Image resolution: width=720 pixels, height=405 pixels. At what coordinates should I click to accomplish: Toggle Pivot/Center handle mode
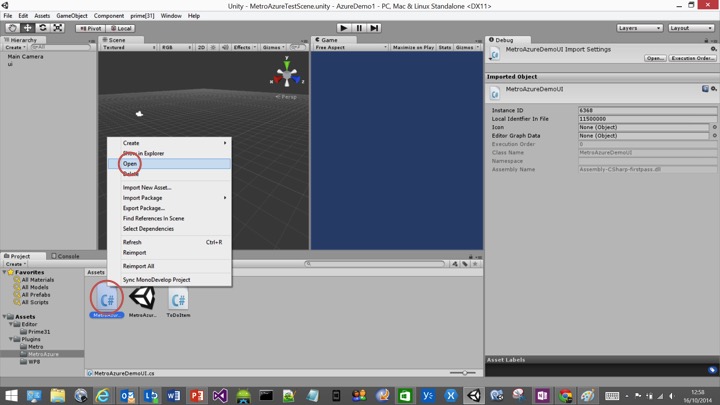pos(90,28)
